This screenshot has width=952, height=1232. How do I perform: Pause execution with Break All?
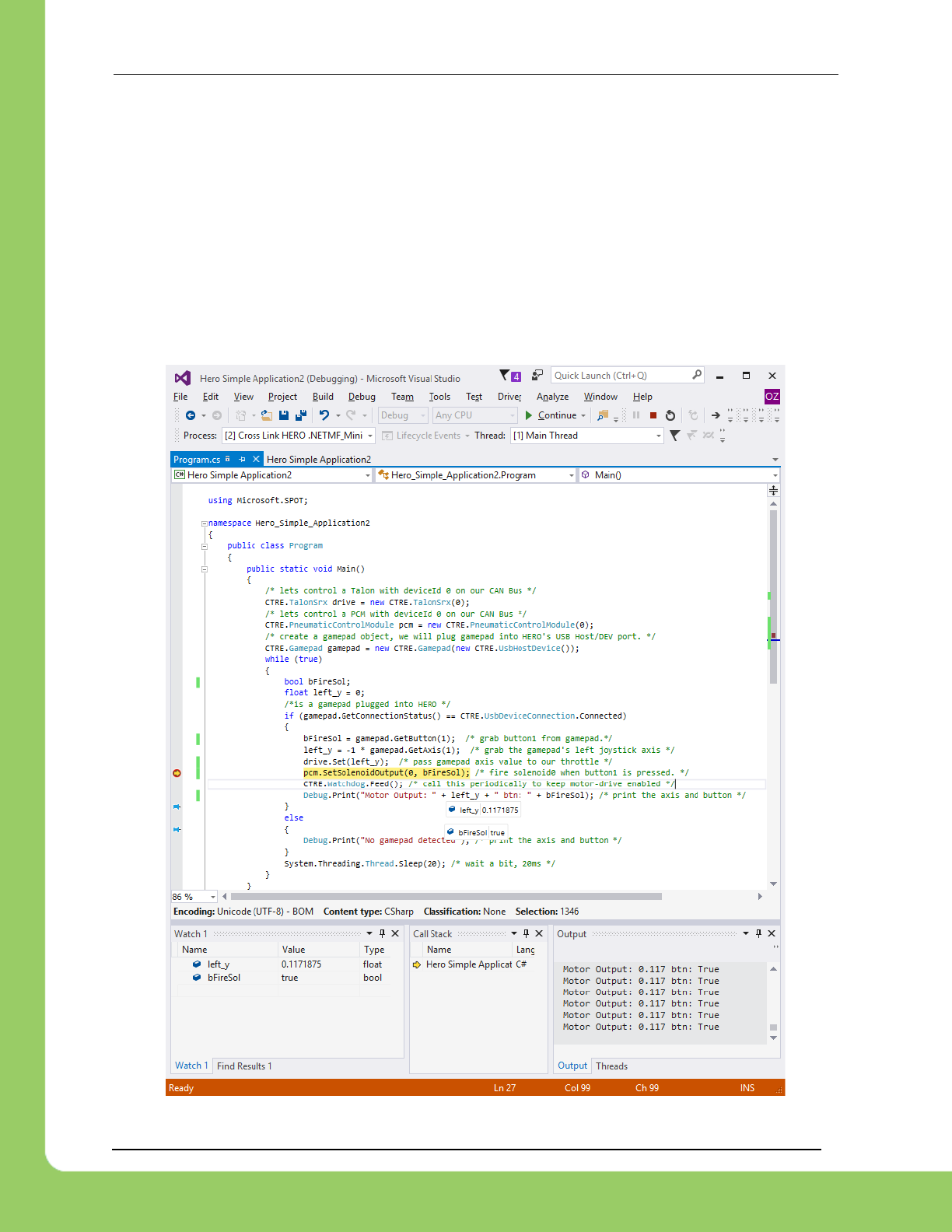(636, 415)
